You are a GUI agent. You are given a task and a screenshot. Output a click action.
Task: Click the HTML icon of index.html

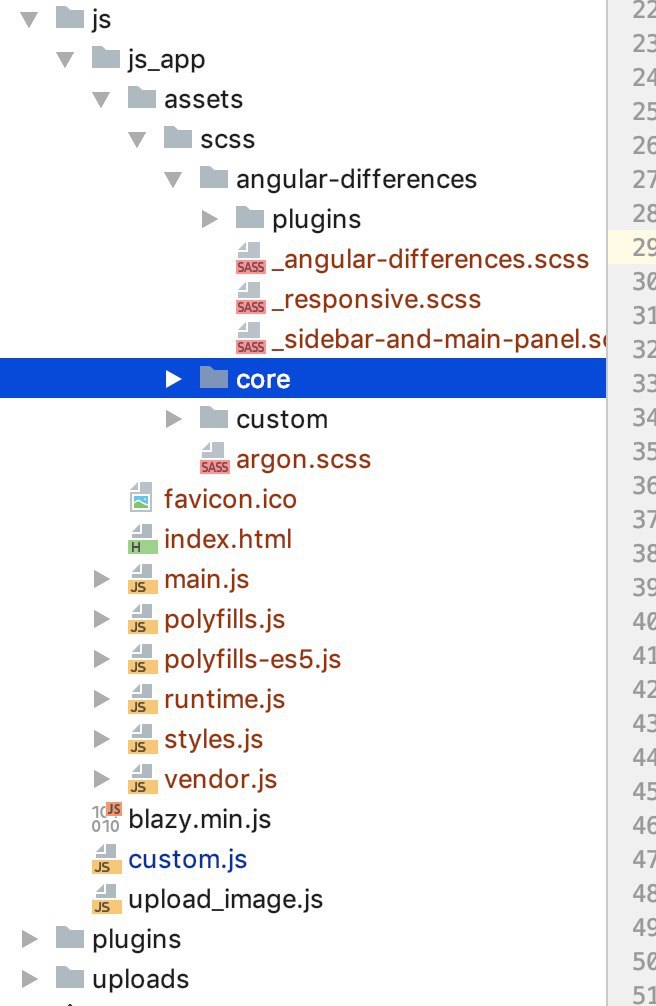point(142,539)
